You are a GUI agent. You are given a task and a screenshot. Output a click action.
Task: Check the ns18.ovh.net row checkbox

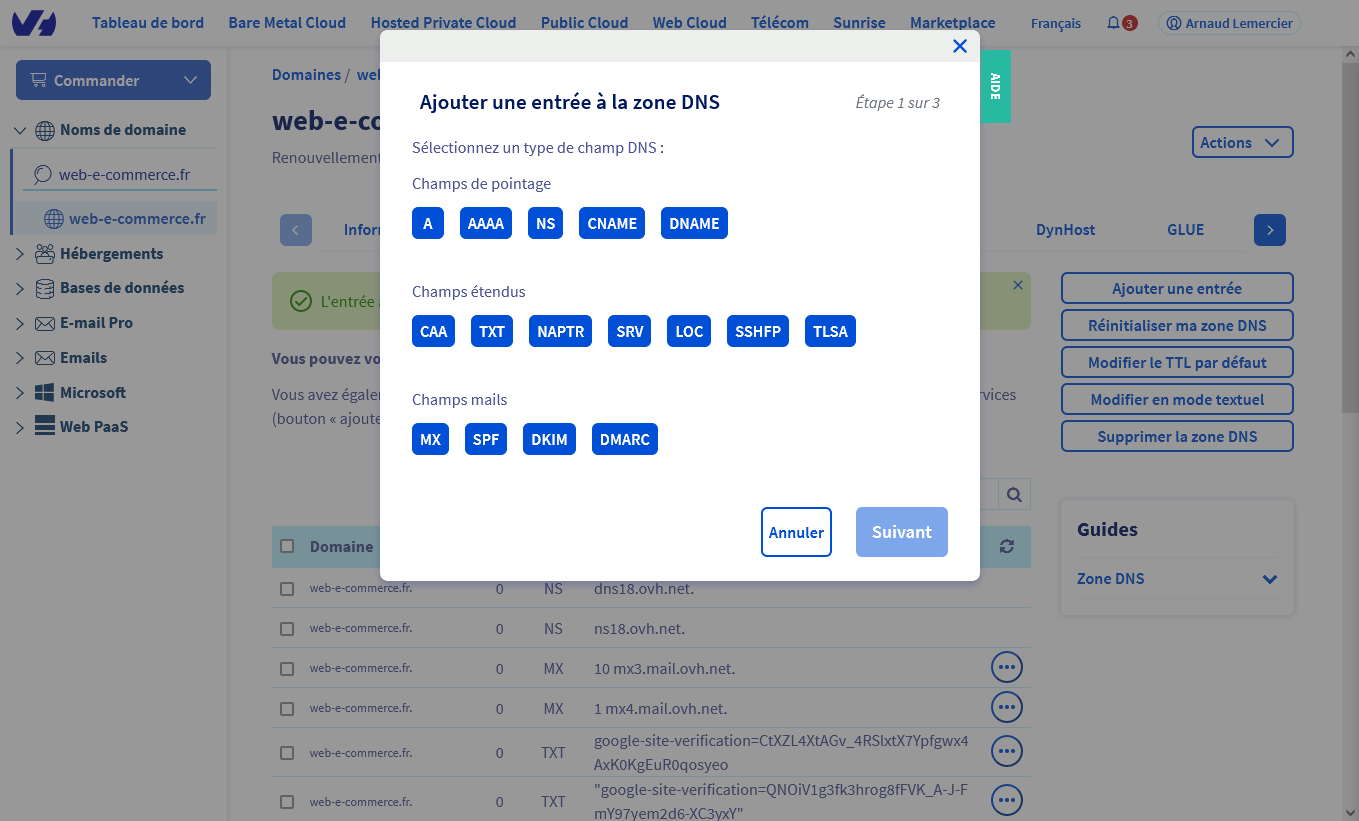pos(287,629)
